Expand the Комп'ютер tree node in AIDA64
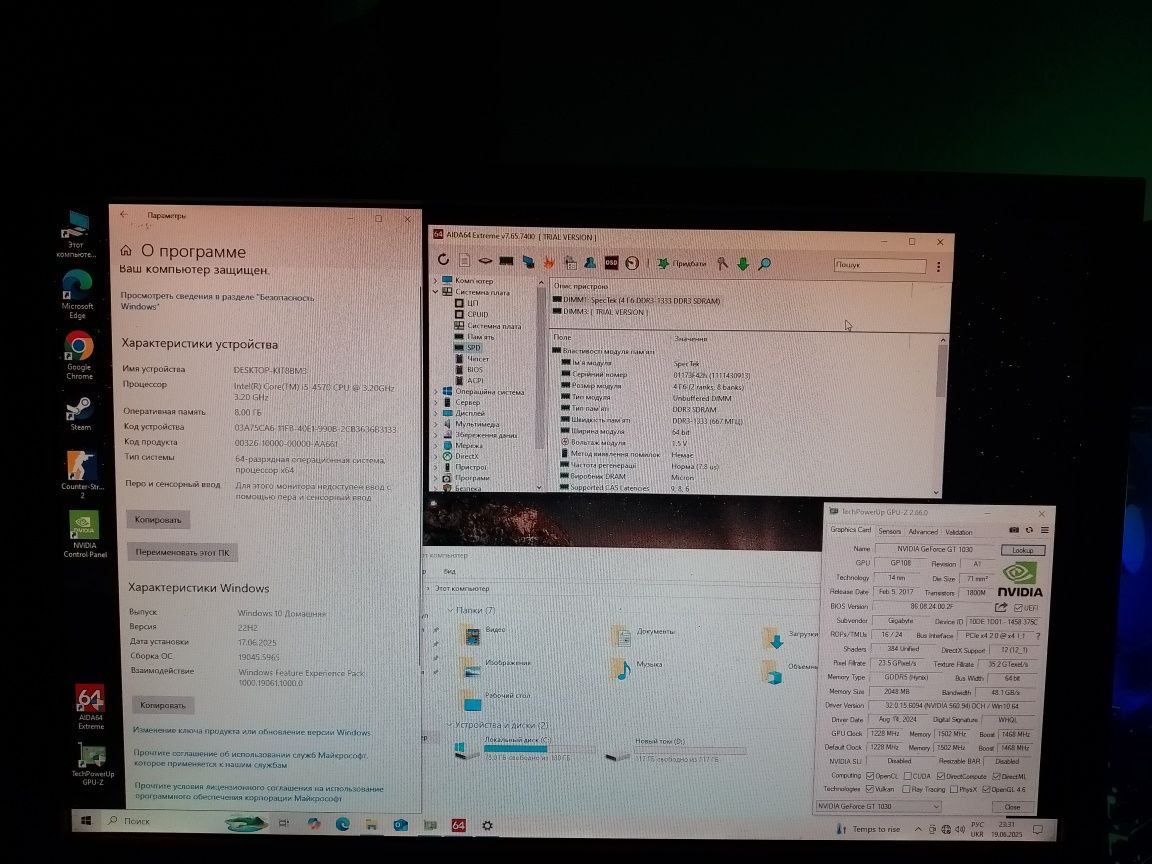 436,281
